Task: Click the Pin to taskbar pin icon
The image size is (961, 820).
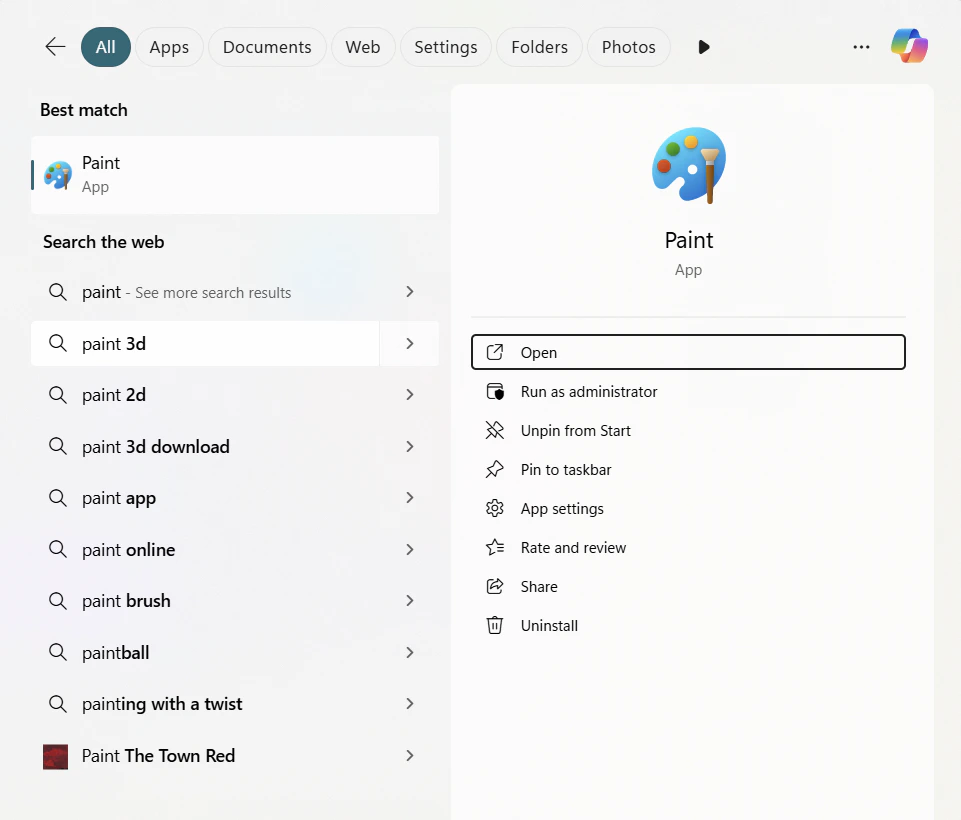Action: point(495,469)
